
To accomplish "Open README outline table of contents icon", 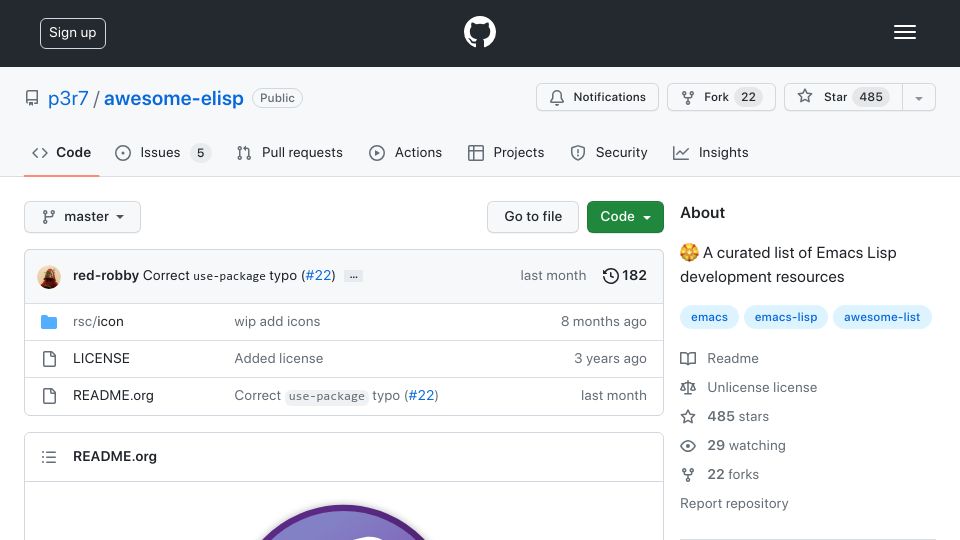I will pyautogui.click(x=49, y=457).
